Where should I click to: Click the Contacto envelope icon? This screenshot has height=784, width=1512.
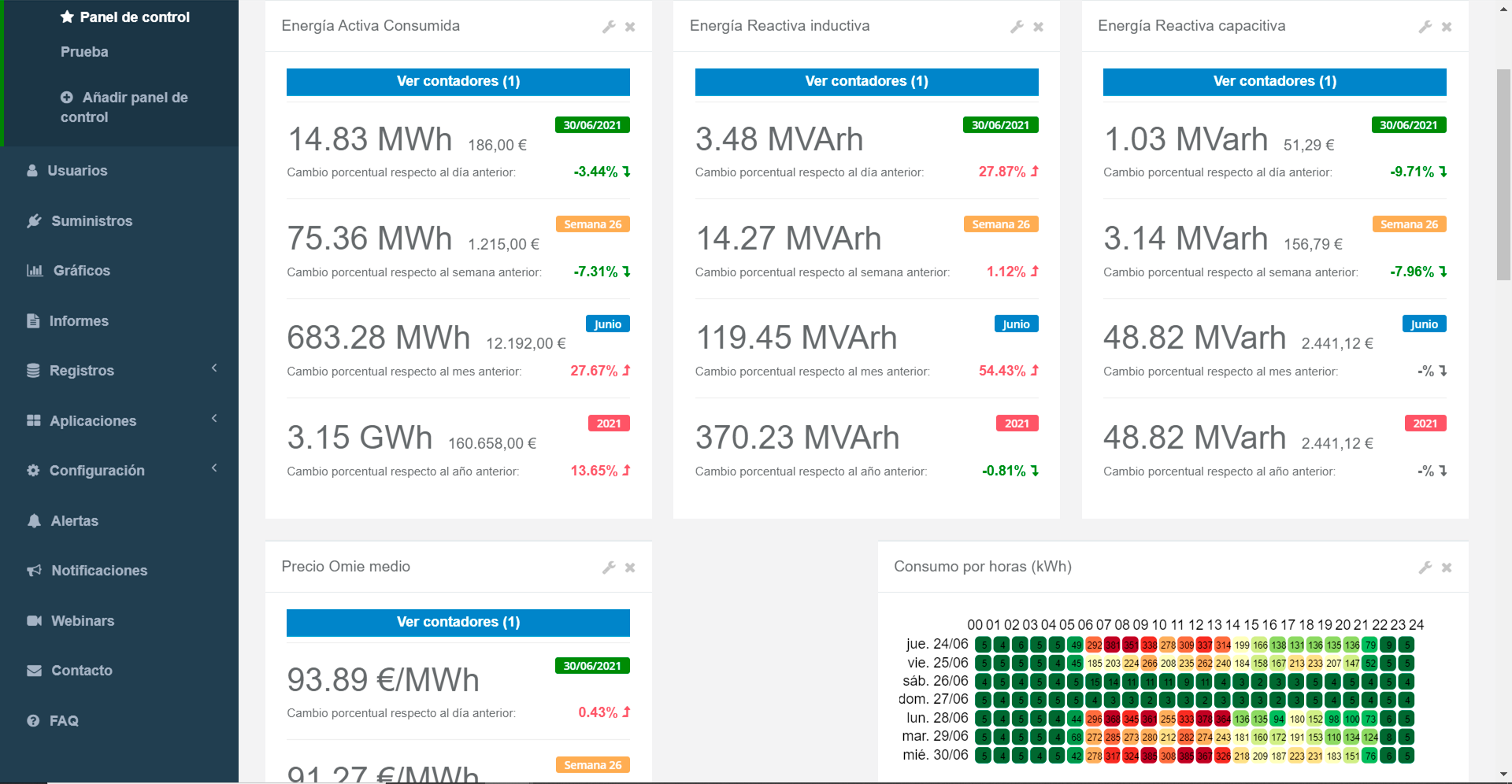point(34,671)
